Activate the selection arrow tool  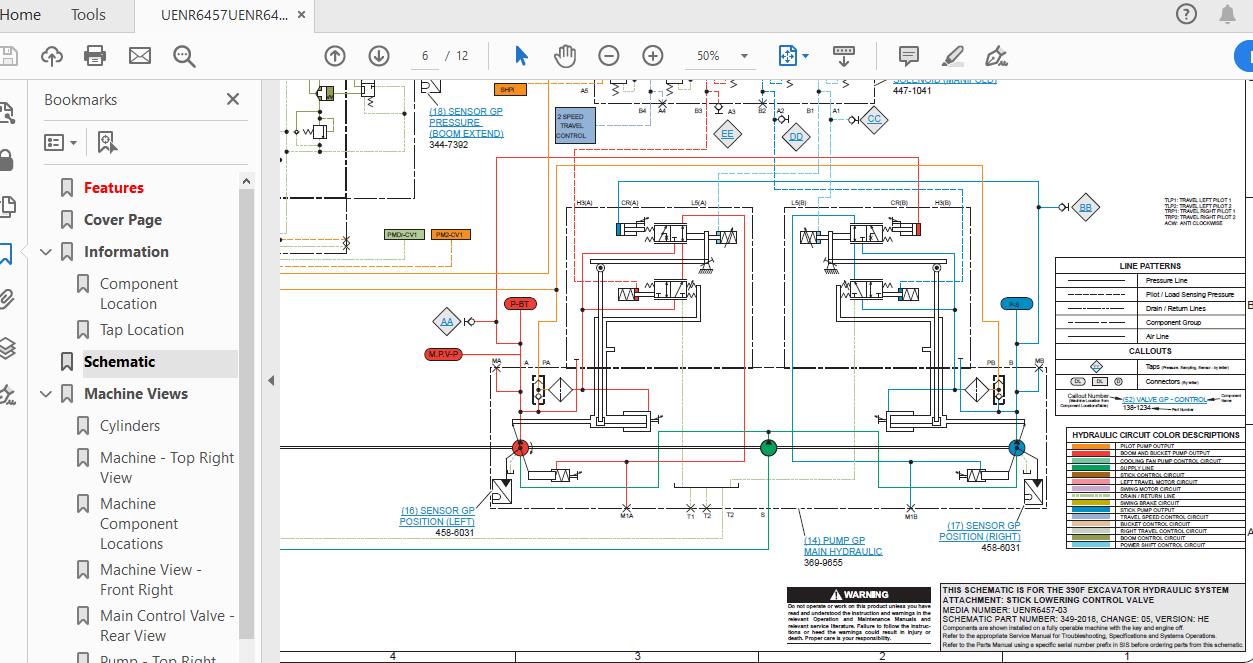pyautogui.click(x=521, y=56)
